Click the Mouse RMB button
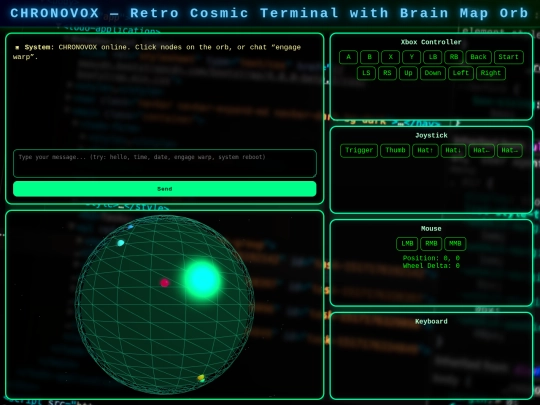 point(431,244)
